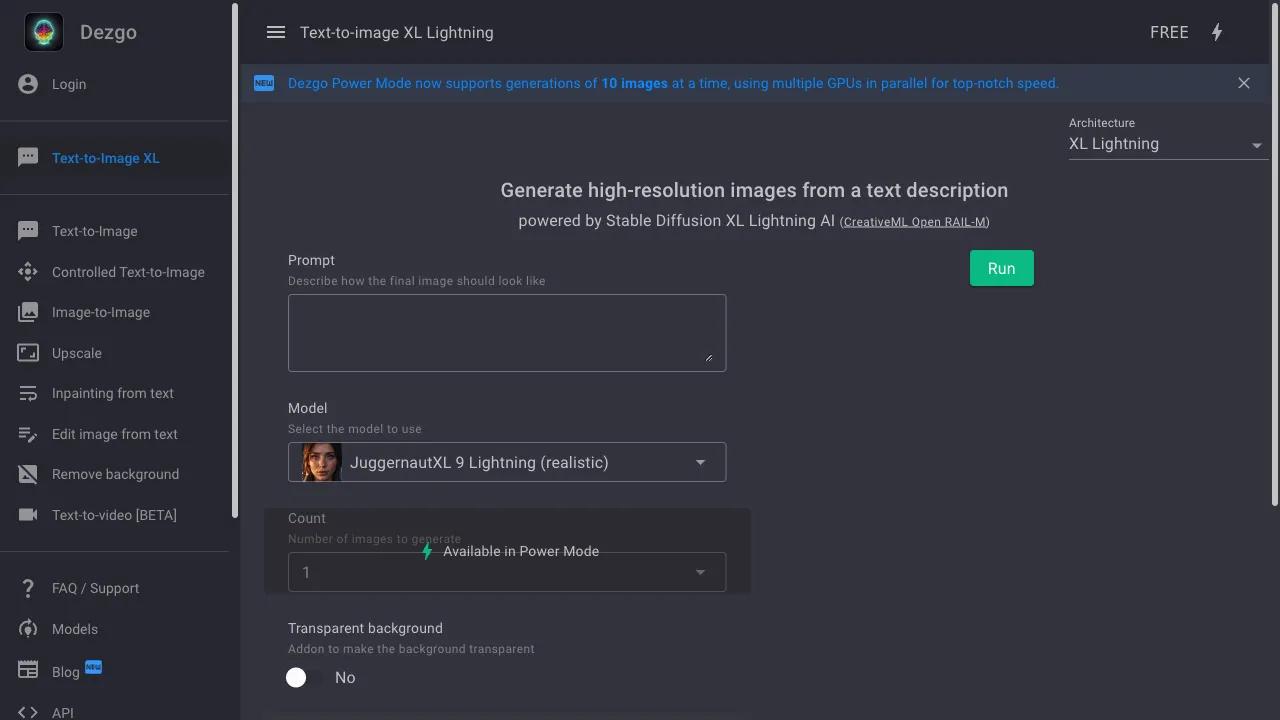Click the 'Available in Power Mode' label
The height and width of the screenshot is (720, 1280).
click(x=521, y=551)
